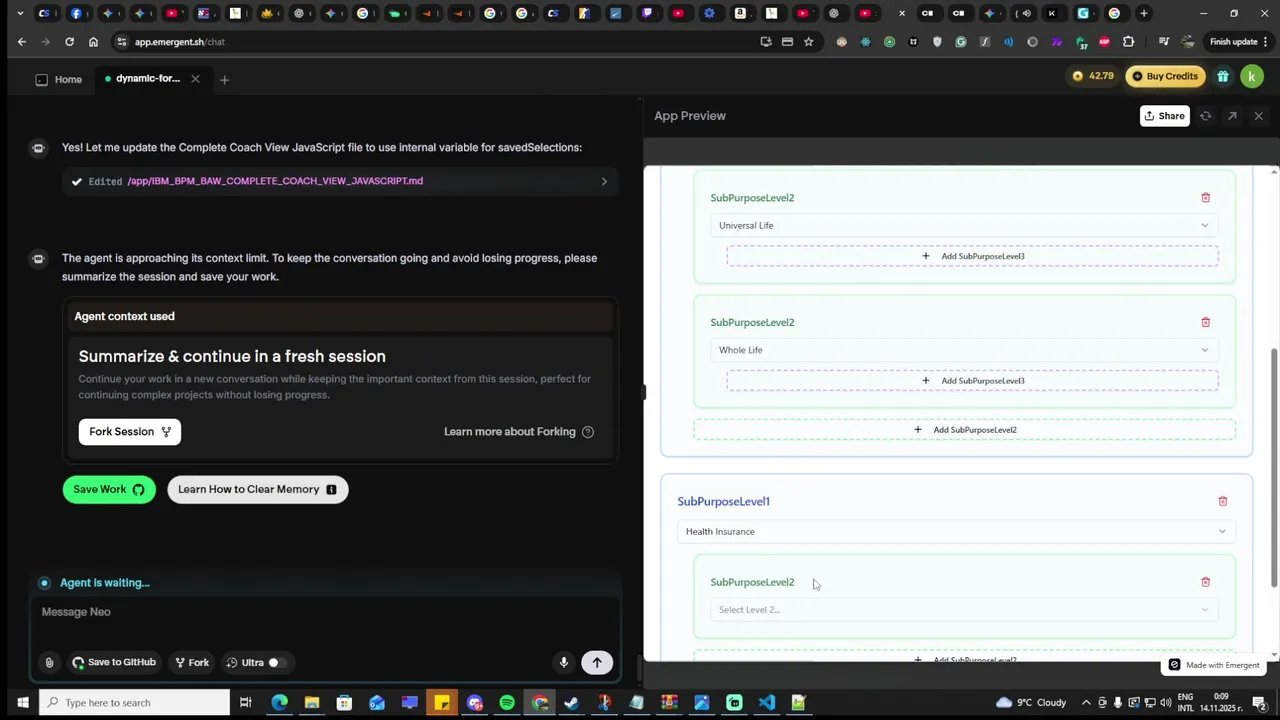Start voice input with microphone icon
Viewport: 1280px width, 720px height.
point(564,662)
